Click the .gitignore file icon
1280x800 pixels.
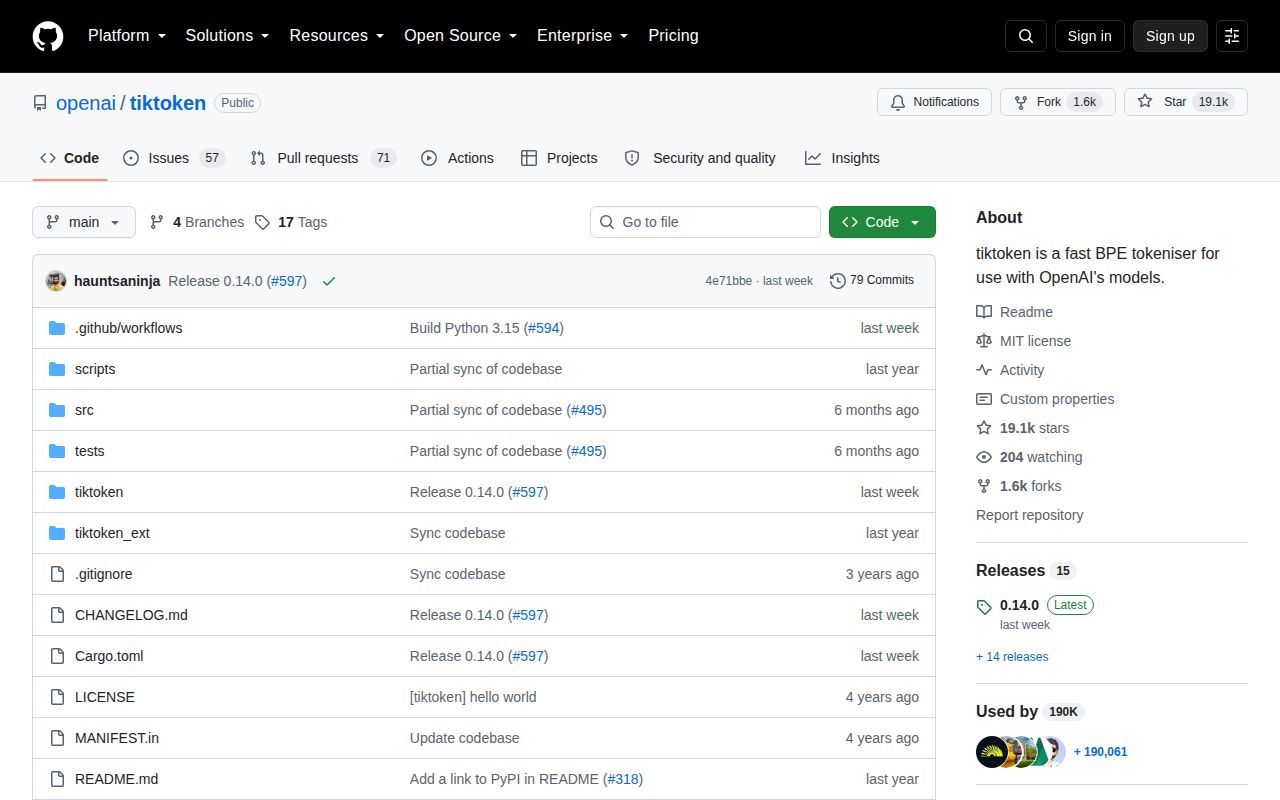pyautogui.click(x=57, y=574)
